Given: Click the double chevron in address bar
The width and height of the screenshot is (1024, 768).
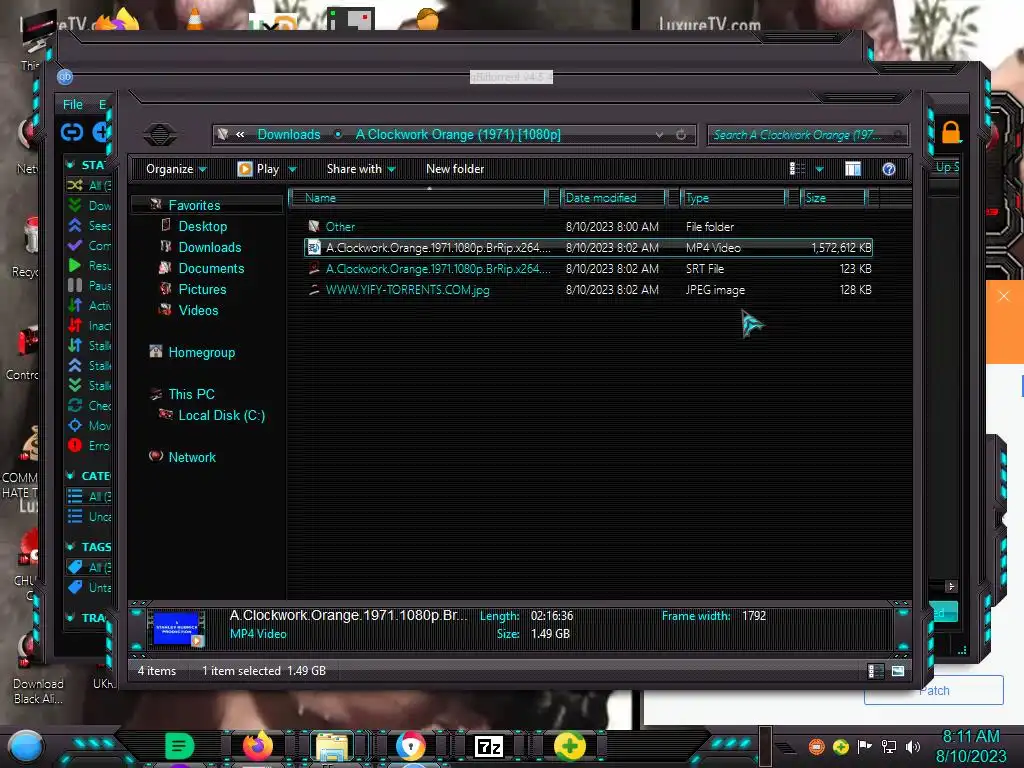Looking at the screenshot, I should 240,135.
